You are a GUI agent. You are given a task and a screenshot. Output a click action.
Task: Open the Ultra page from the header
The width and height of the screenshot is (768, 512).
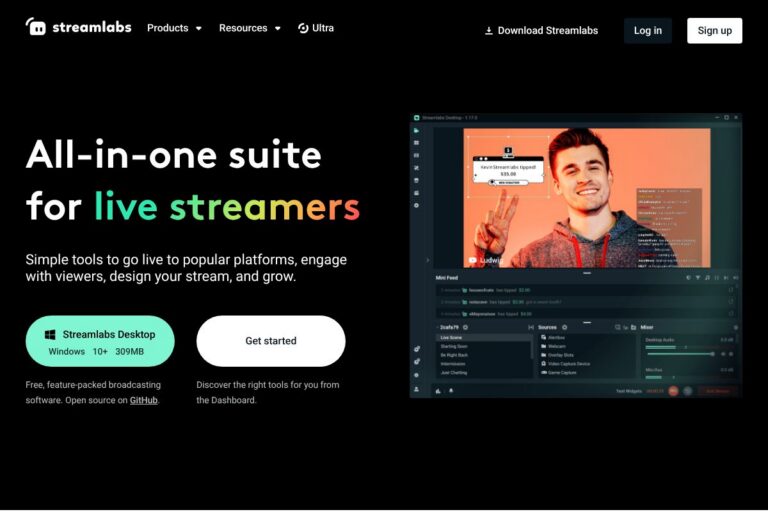(316, 29)
